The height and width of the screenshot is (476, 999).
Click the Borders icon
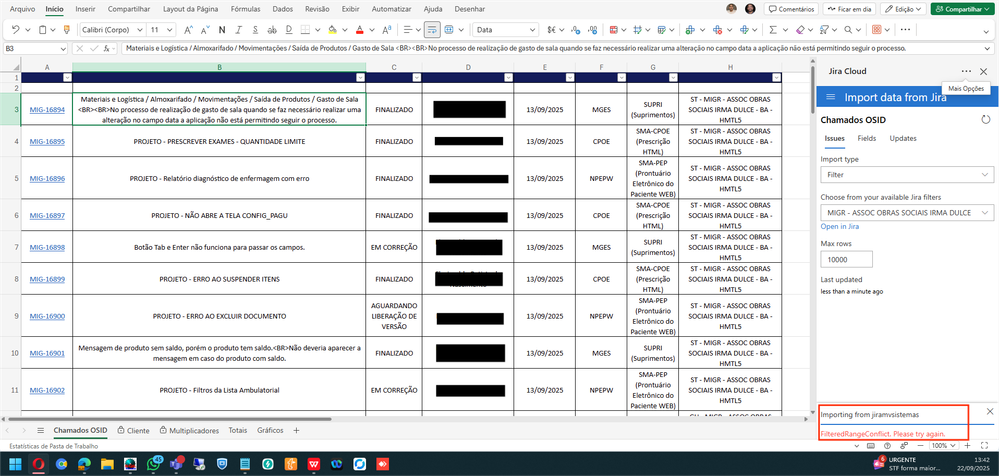[x=305, y=29]
